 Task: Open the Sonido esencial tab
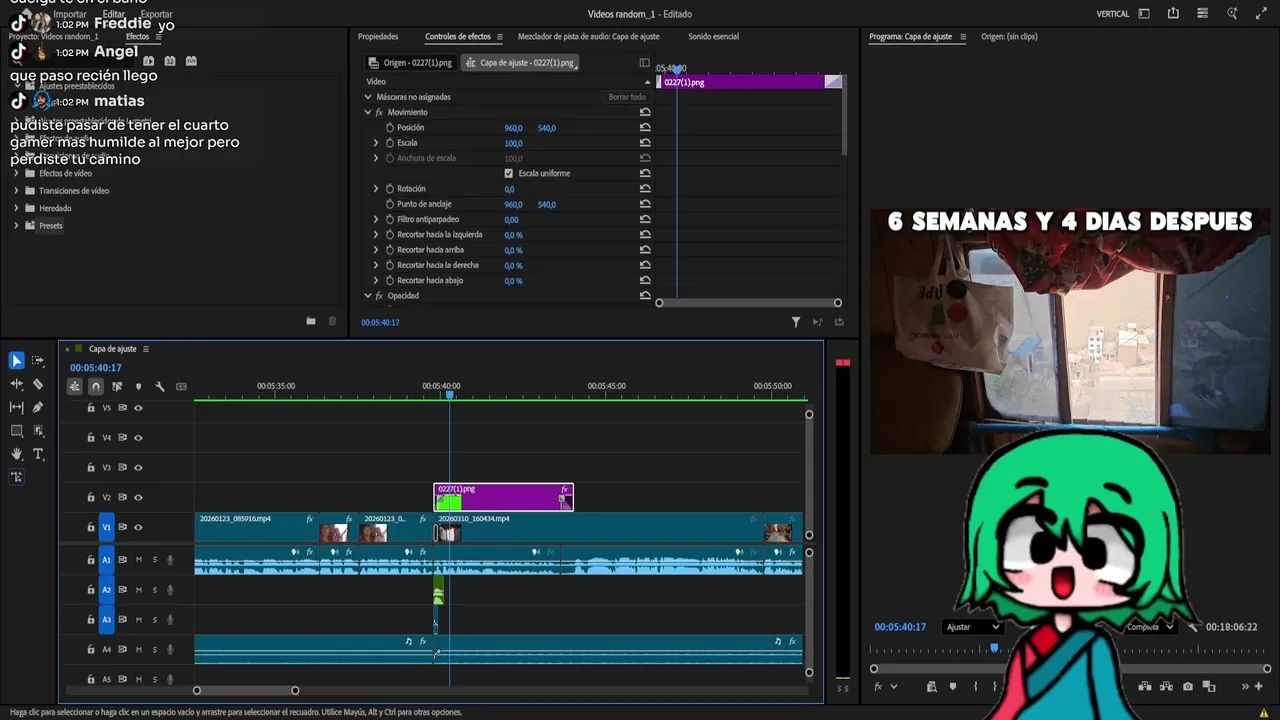tap(713, 37)
